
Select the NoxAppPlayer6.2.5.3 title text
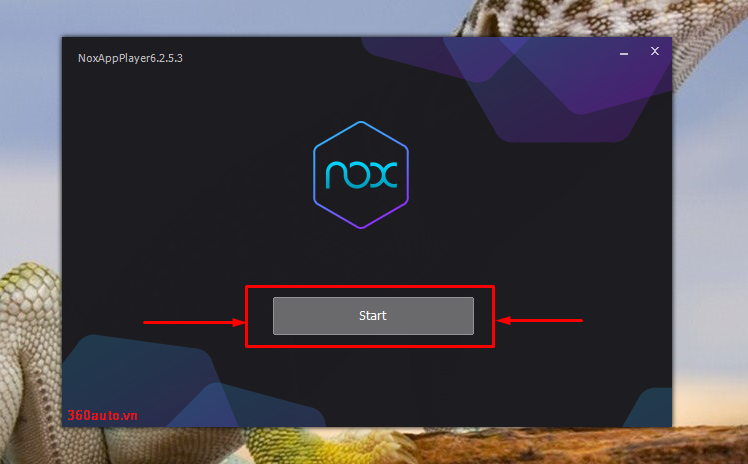130,58
